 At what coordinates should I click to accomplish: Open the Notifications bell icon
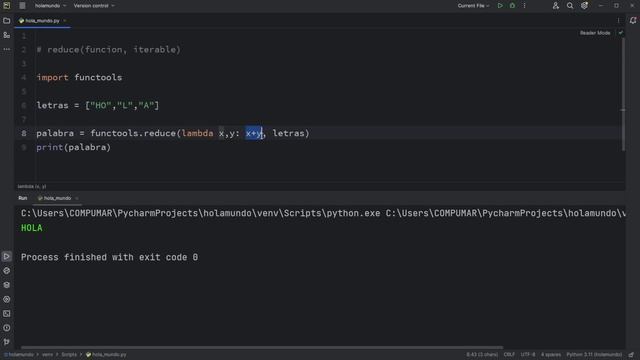(633, 20)
